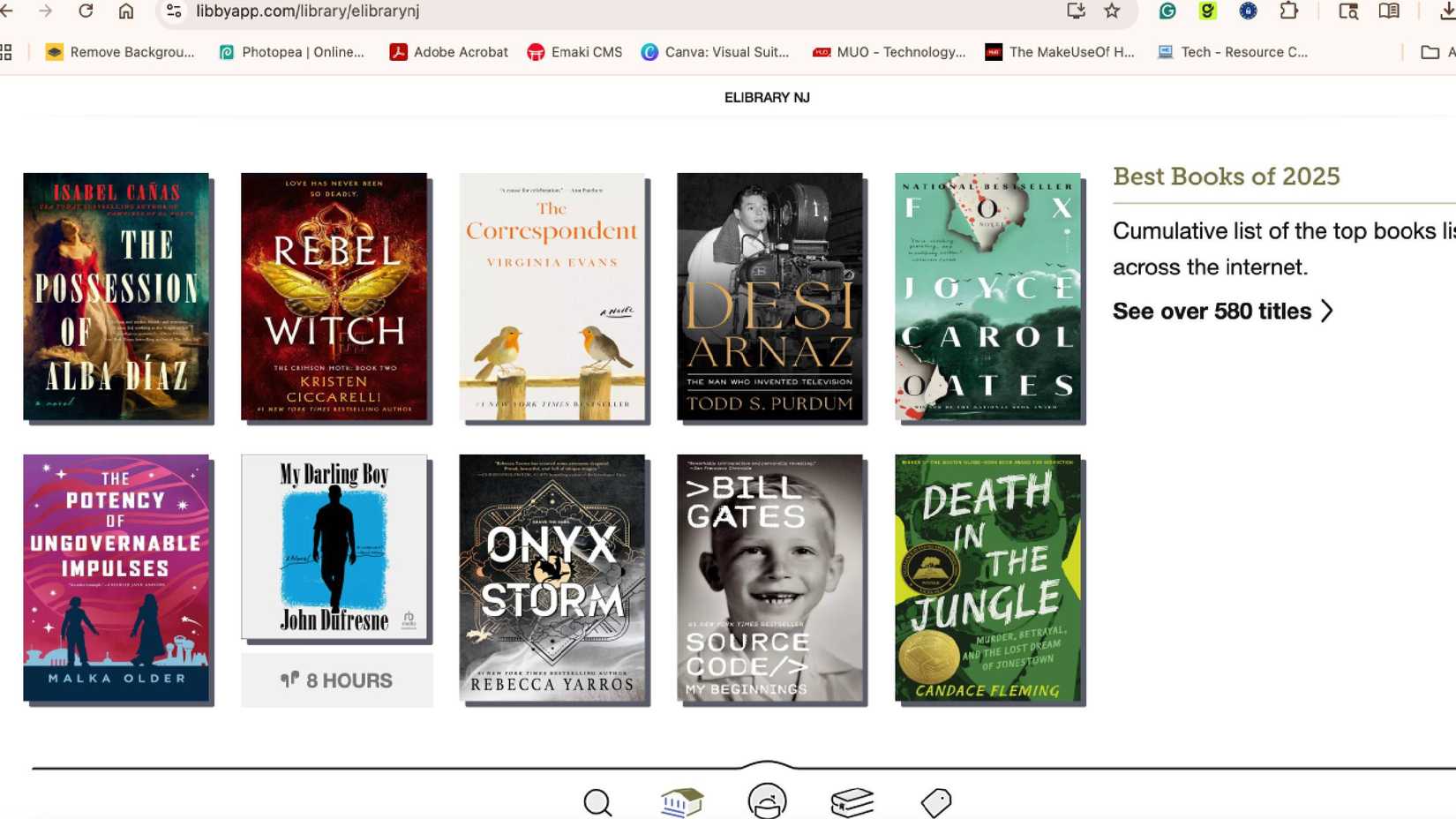This screenshot has height=819, width=1456.
Task: Click the Grammarly extension icon
Action: coord(1167,11)
